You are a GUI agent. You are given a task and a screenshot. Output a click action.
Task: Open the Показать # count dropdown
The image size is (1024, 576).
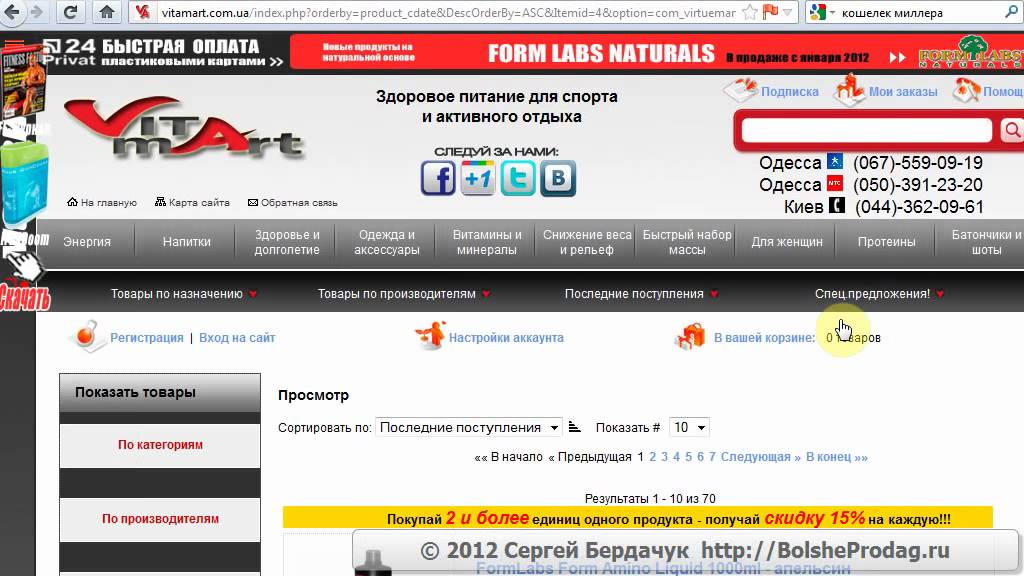690,427
